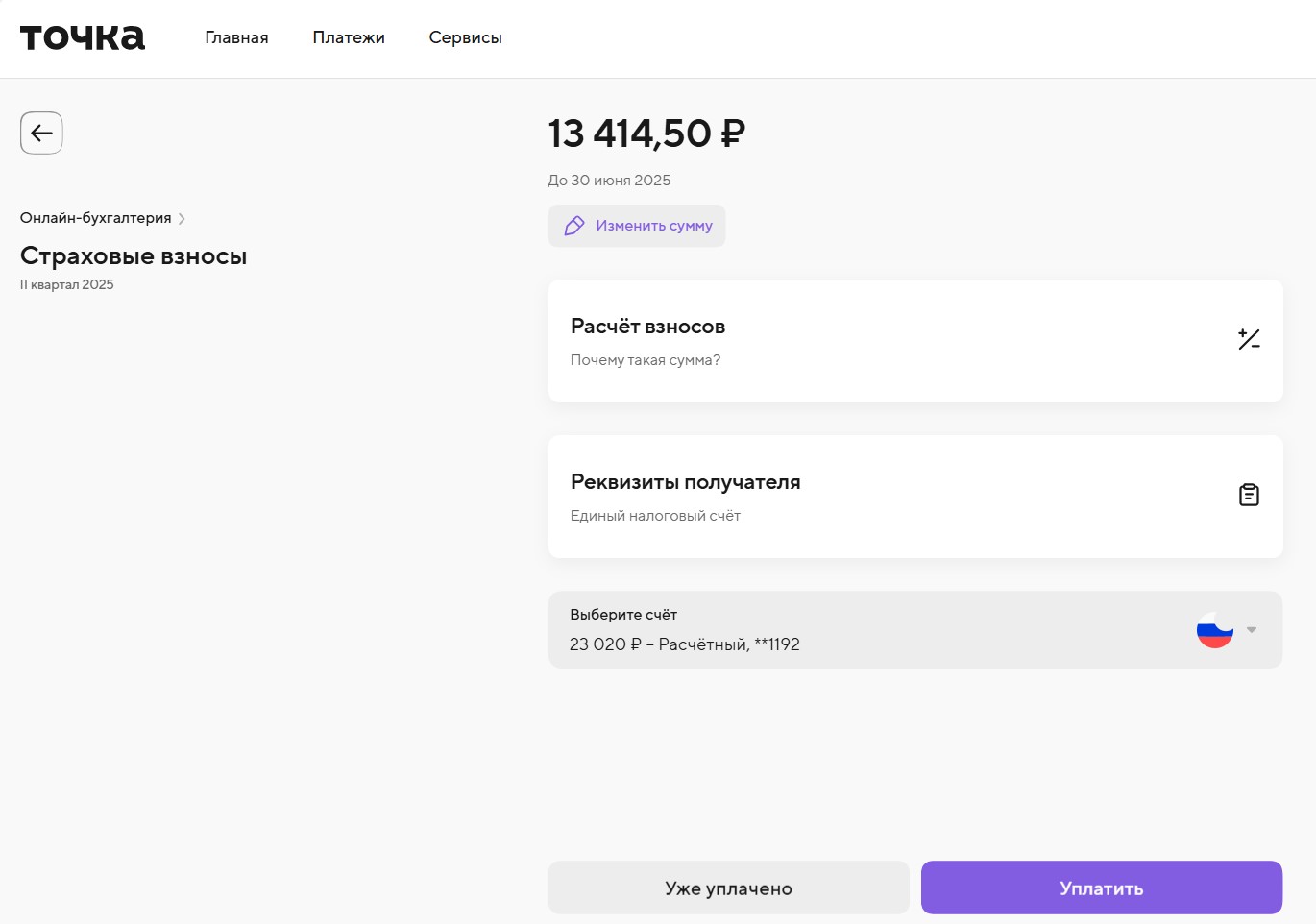Click the back arrow button
Viewport: 1316px width, 924px height.
click(x=41, y=133)
